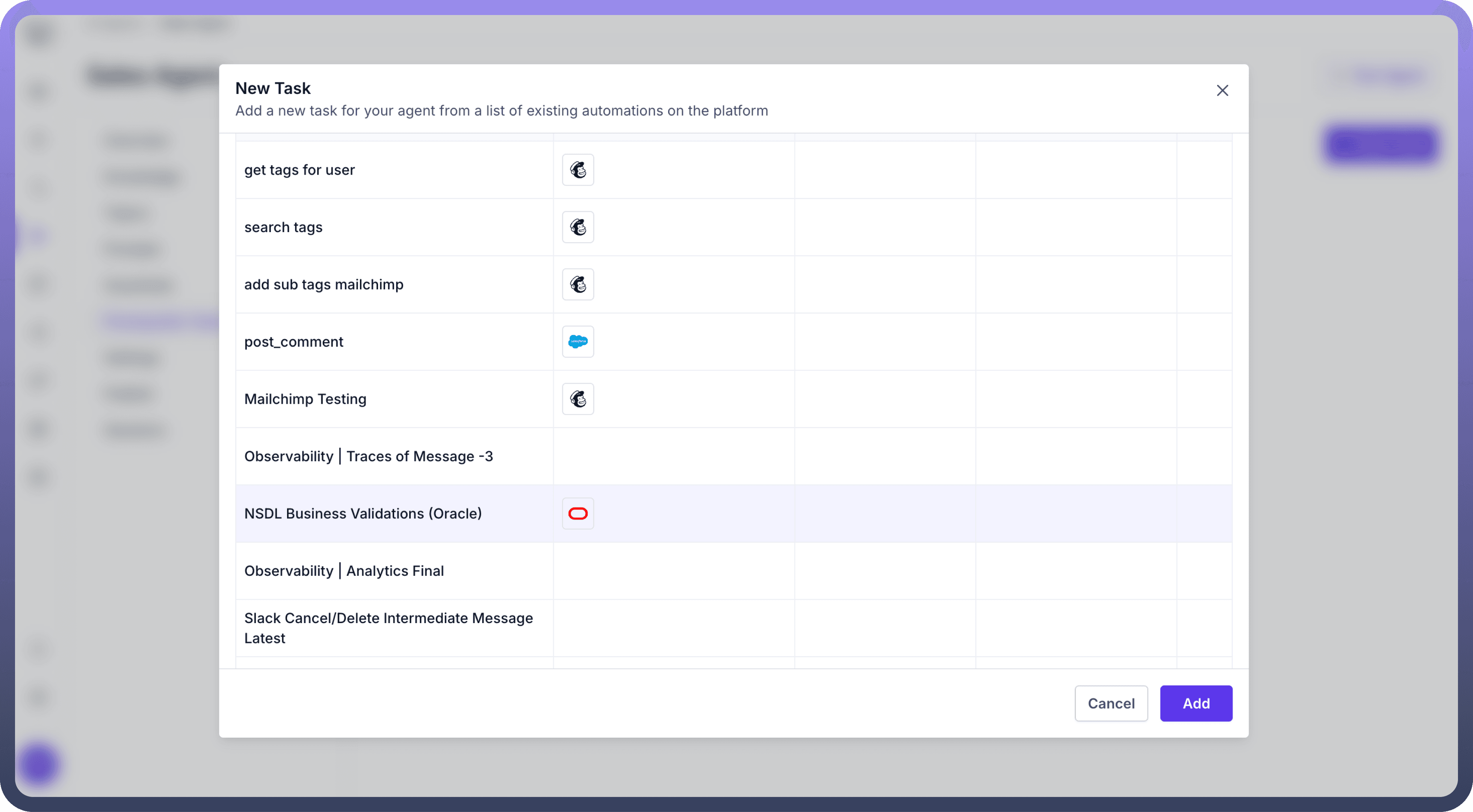
Task: Click the New Task dialog title
Action: coord(273,88)
